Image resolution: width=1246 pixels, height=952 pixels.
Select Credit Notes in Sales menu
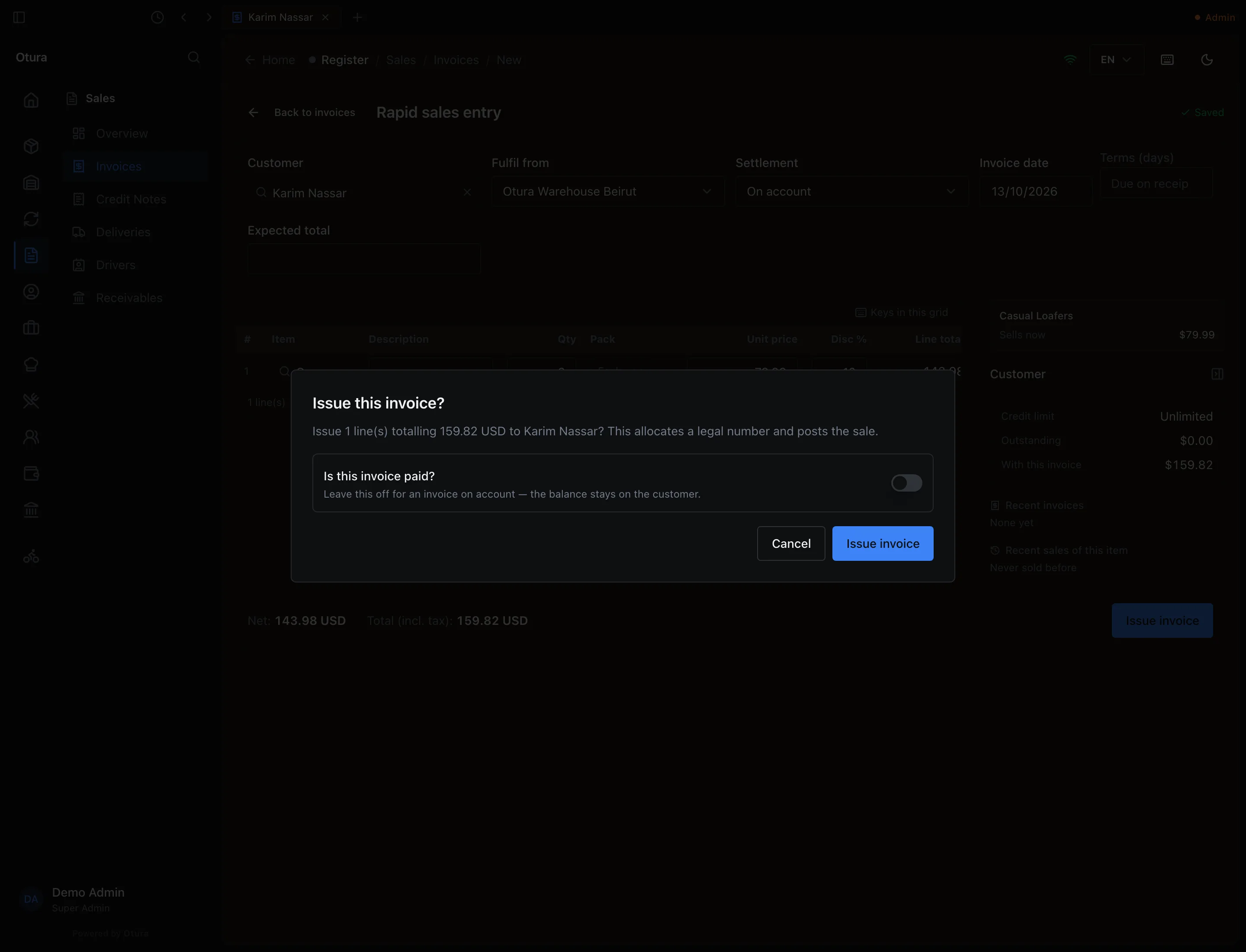[x=135, y=199]
